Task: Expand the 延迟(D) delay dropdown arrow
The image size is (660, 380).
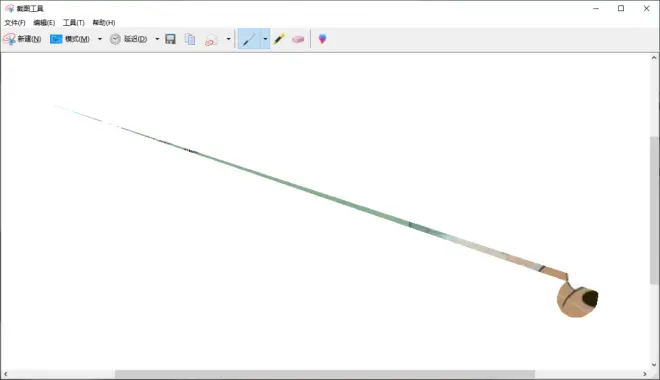Action: 157,39
